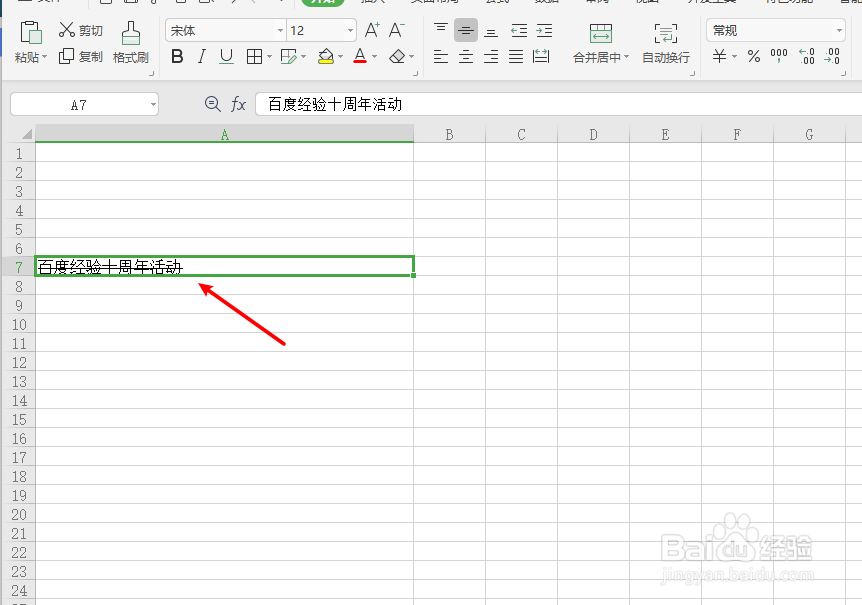
Task: Align text to bottom of cell
Action: [491, 31]
